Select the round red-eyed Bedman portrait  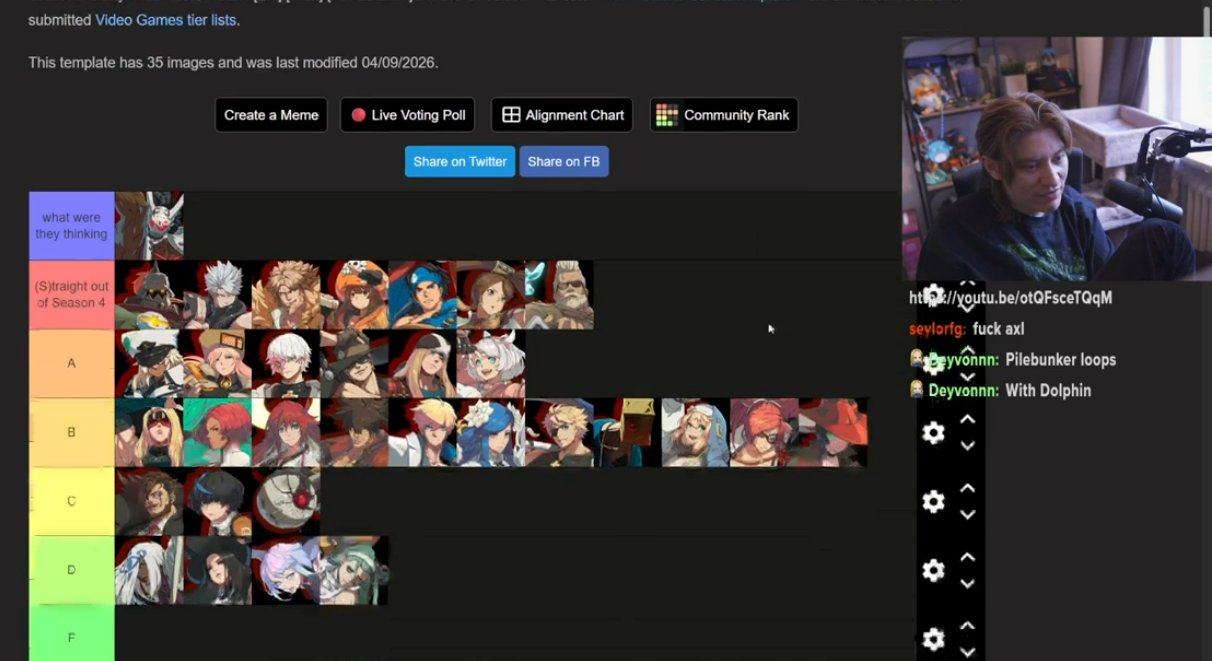coord(286,501)
